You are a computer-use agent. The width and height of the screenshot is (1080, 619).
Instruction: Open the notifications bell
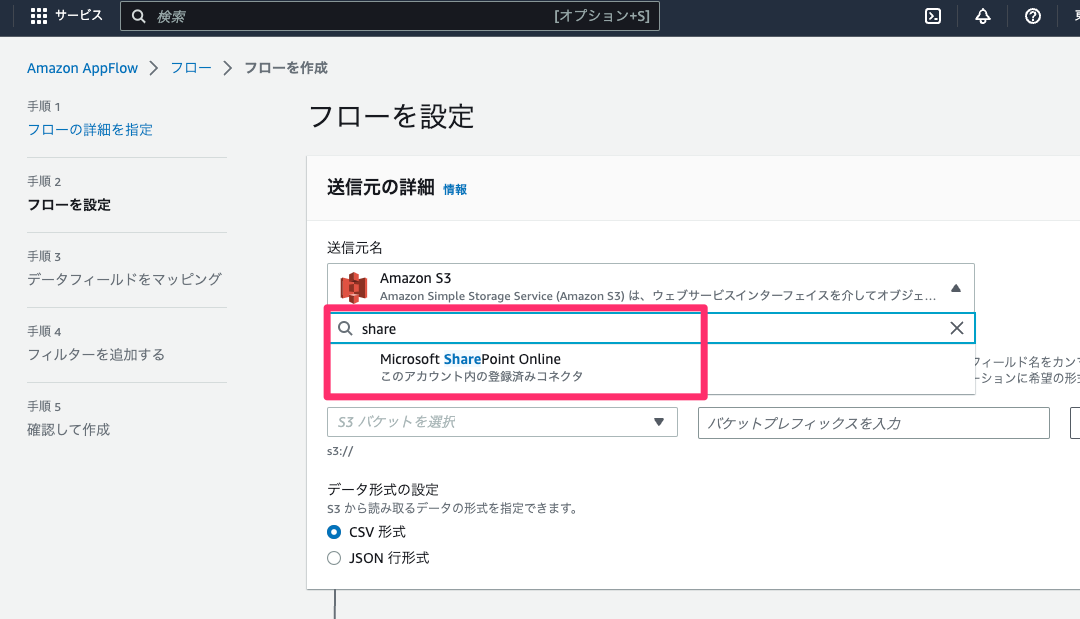pyautogui.click(x=983, y=17)
